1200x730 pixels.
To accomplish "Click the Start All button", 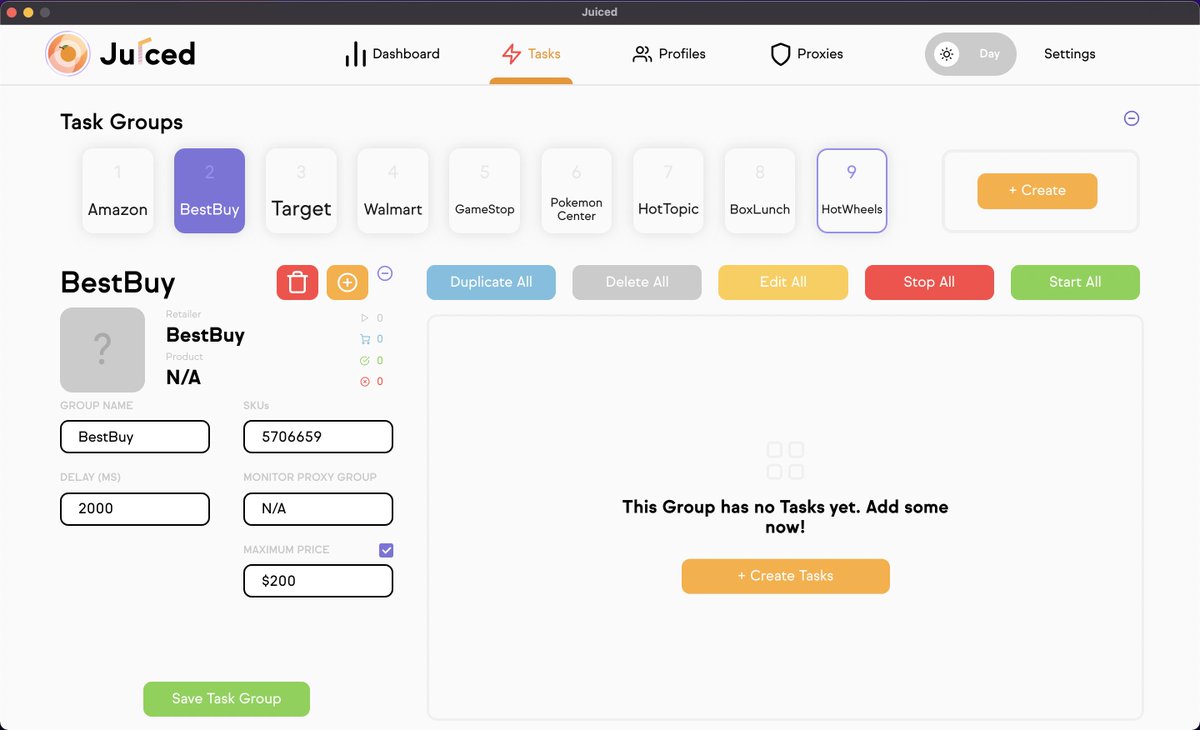I will click(1075, 282).
